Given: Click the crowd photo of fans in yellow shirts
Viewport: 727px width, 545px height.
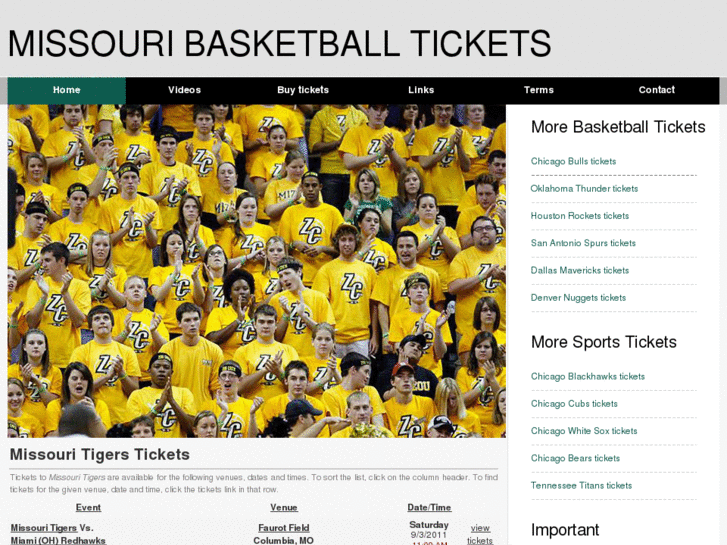Looking at the screenshot, I should [x=257, y=271].
